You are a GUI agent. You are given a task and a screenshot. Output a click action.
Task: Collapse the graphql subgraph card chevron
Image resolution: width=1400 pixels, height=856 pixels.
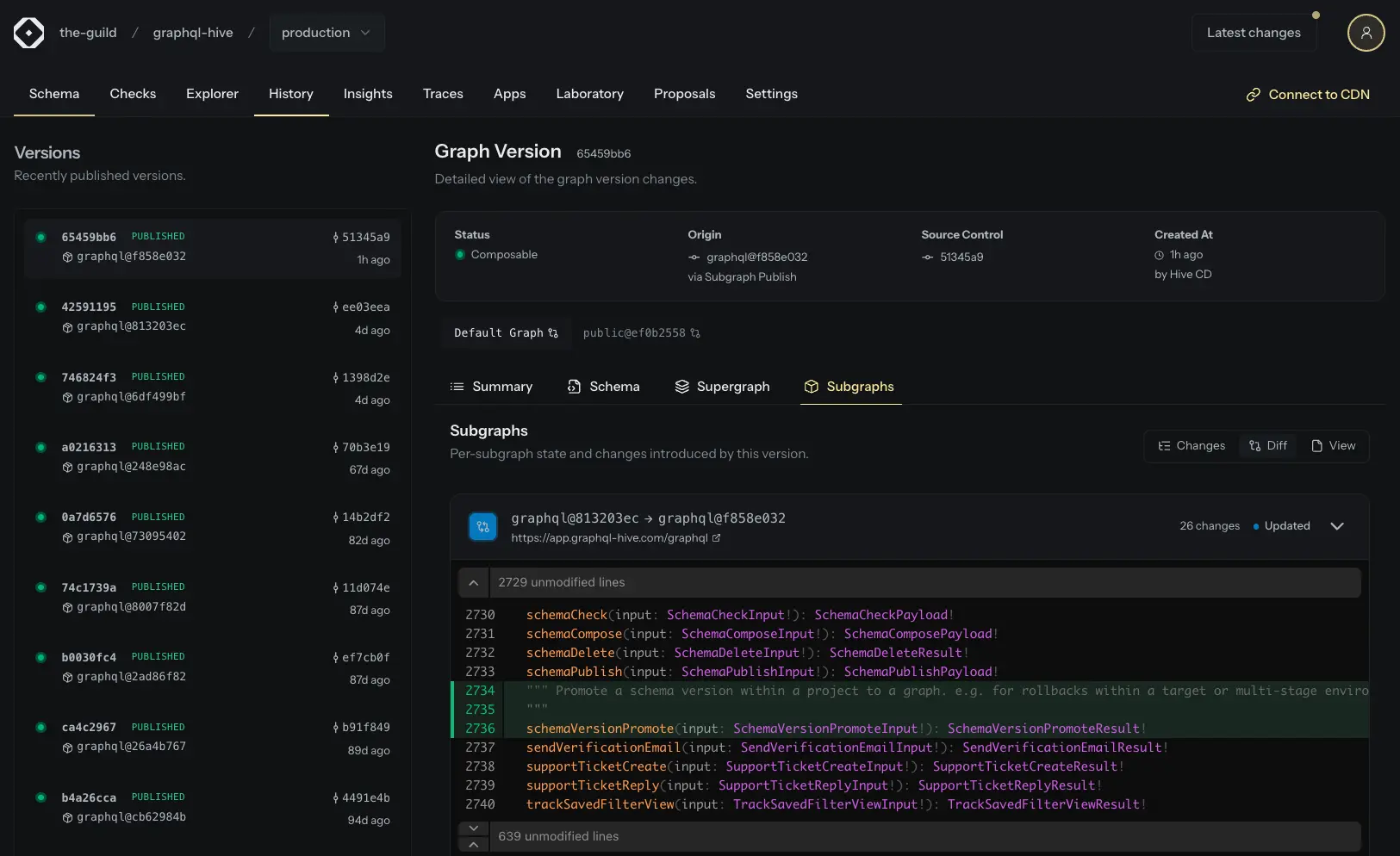pos(1337,526)
